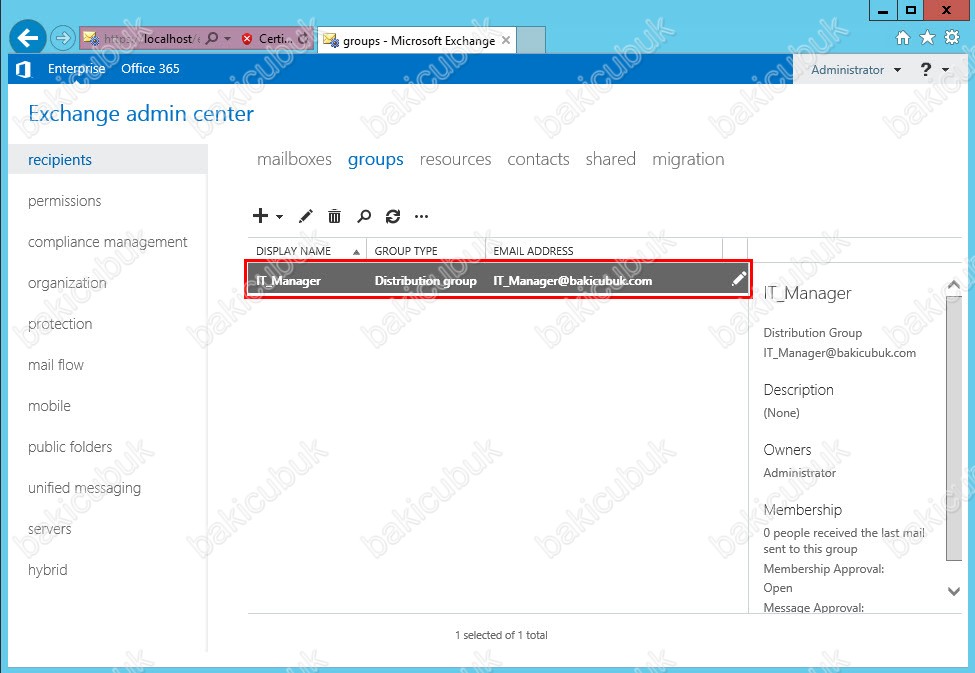Click the Edit pencil toolbar icon
The image size is (975, 673).
point(305,216)
